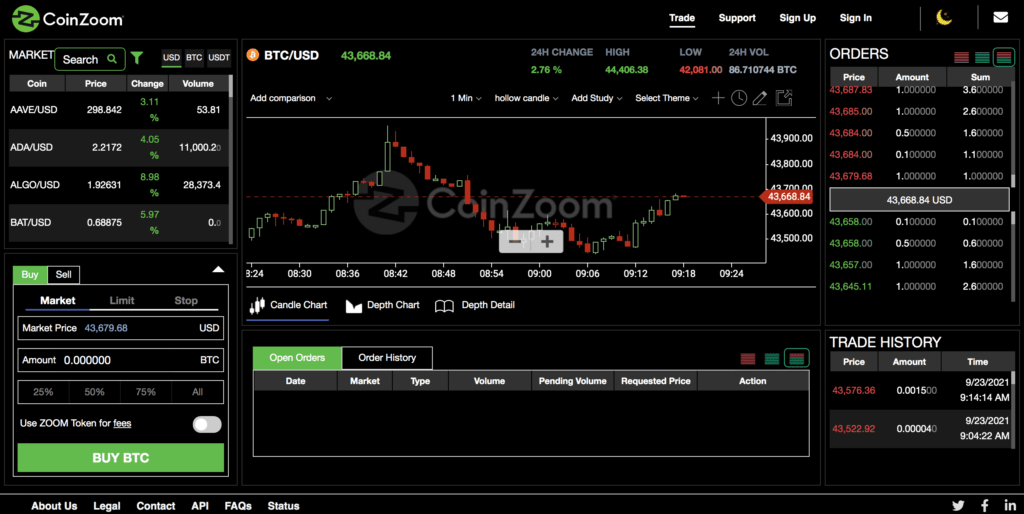This screenshot has height=514, width=1024.
Task: Click the CoinZoom logo
Action: point(67,19)
